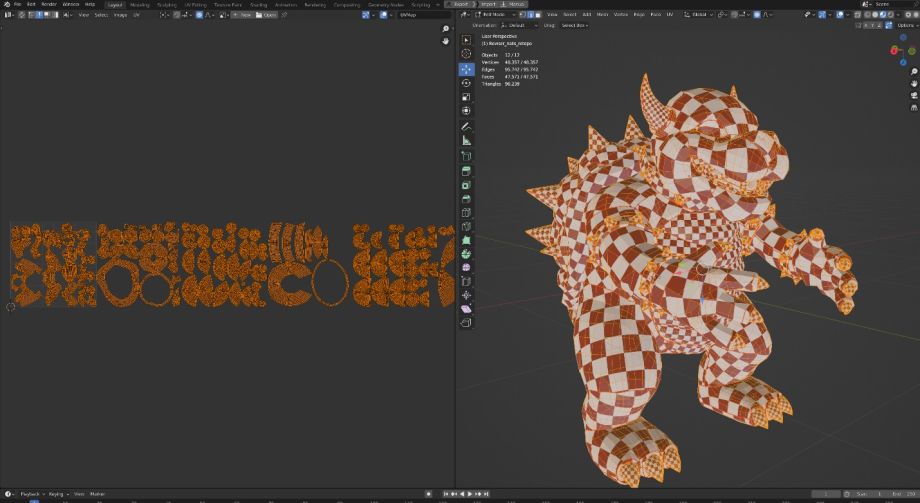Select the Bevel tool
Screen dimensions: 920x503
[x=466, y=199]
